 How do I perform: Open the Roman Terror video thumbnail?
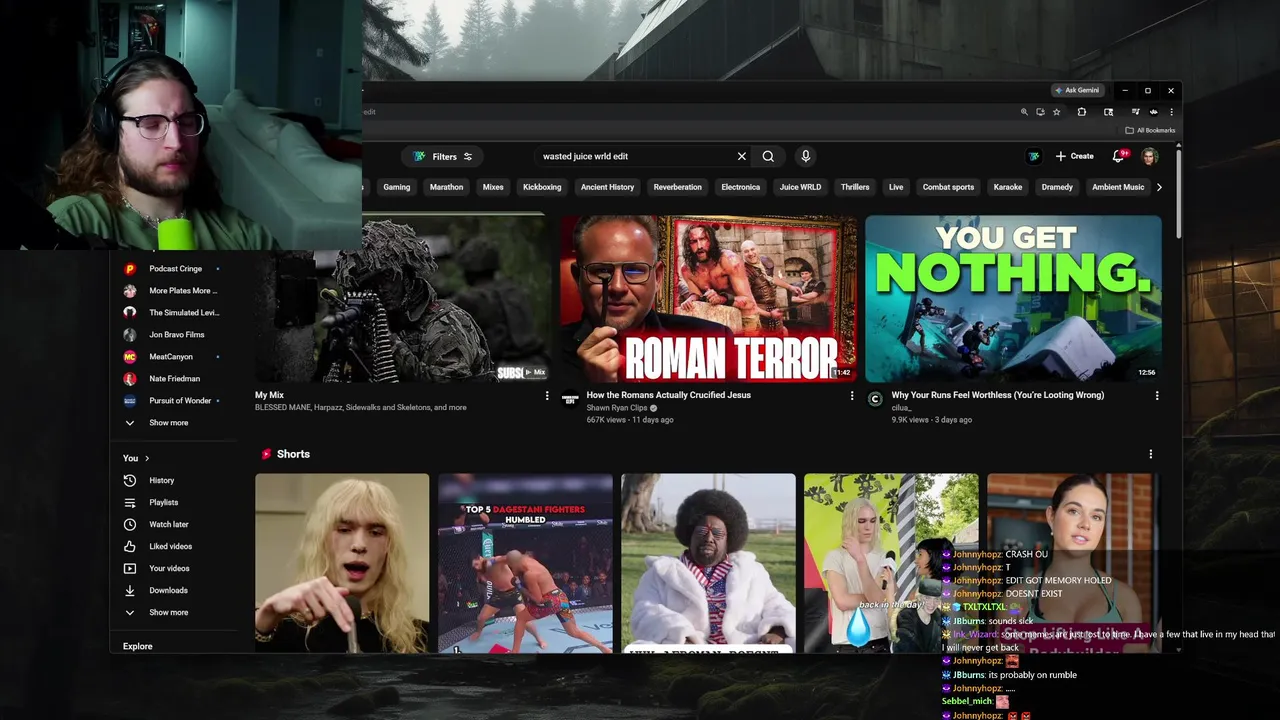(708, 298)
